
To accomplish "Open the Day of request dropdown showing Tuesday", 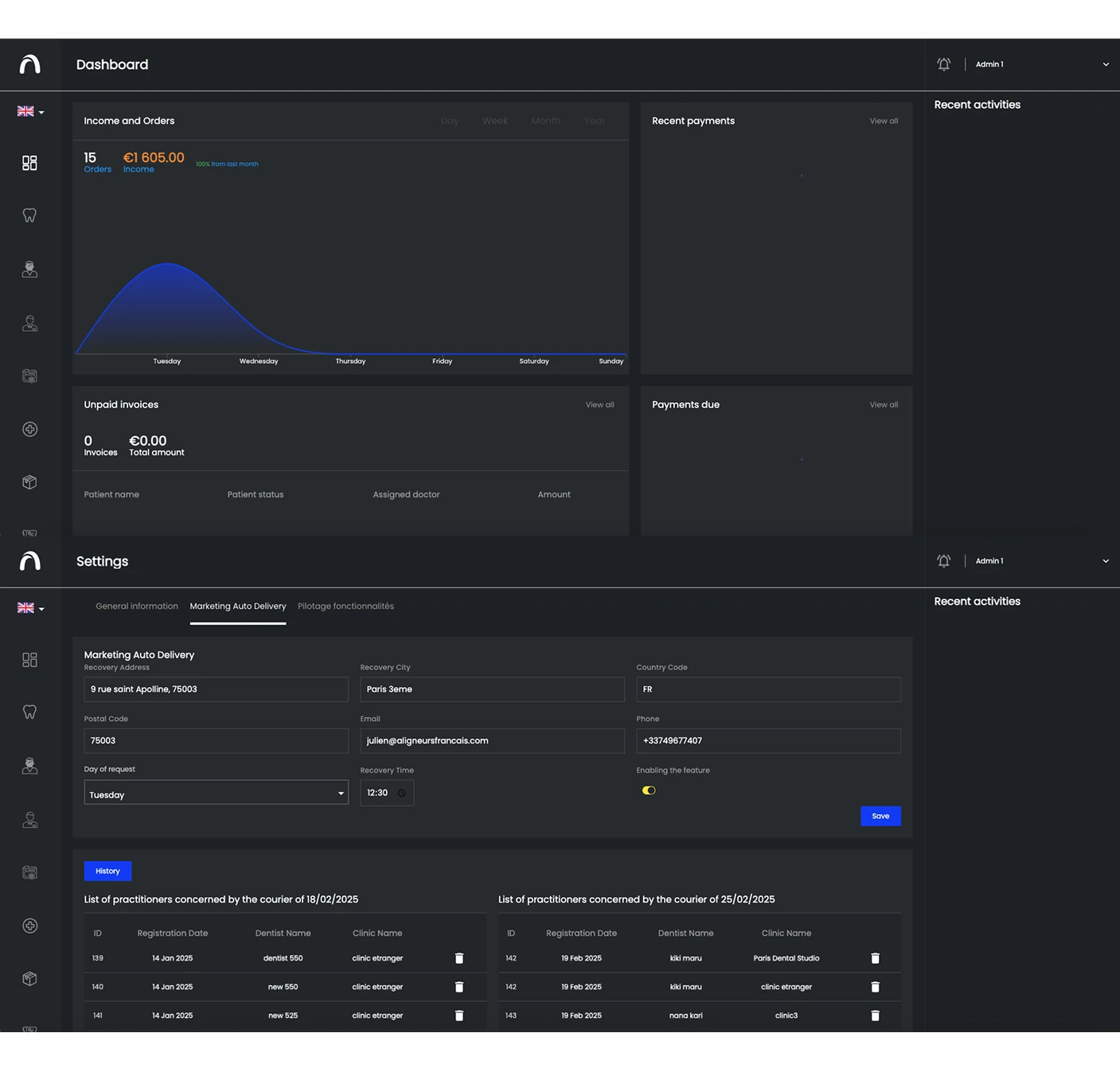I will click(x=216, y=793).
